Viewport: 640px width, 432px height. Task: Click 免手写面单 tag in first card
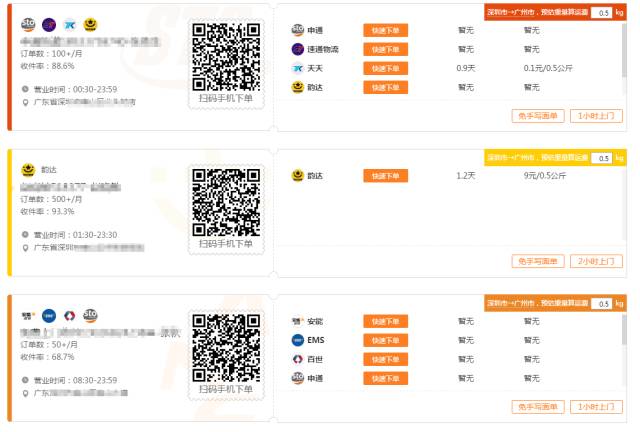538,116
